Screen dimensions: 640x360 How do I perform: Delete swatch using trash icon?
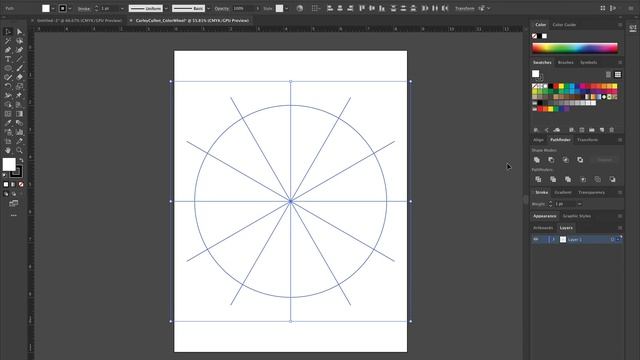click(611, 130)
